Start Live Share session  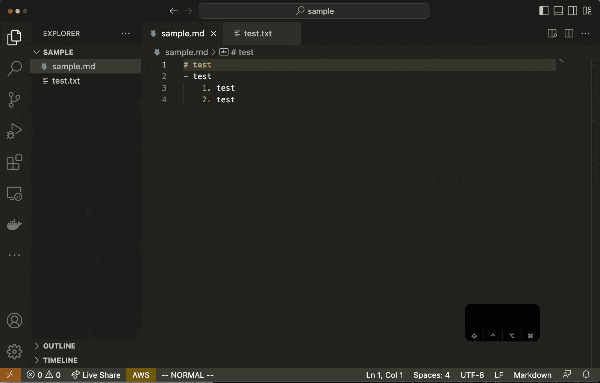(96, 375)
